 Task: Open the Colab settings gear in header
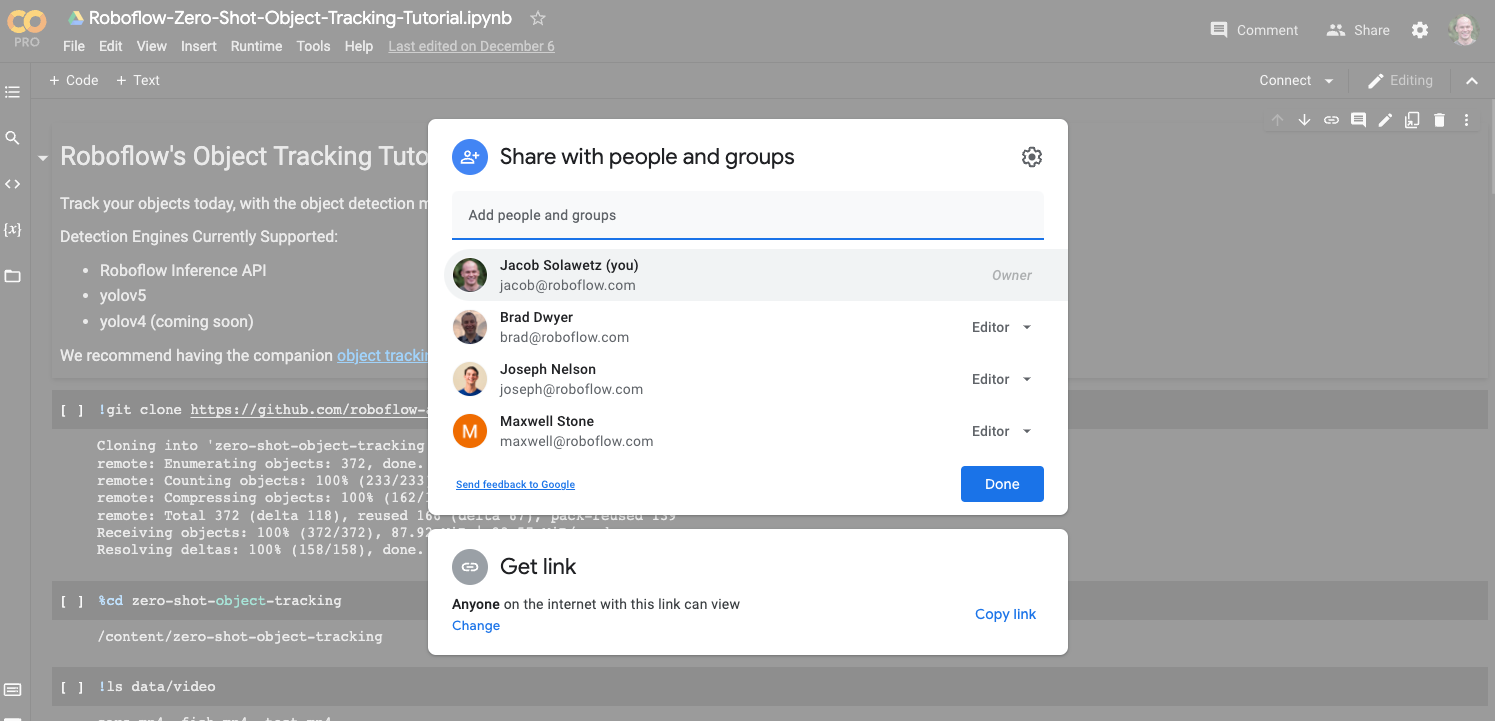1420,30
